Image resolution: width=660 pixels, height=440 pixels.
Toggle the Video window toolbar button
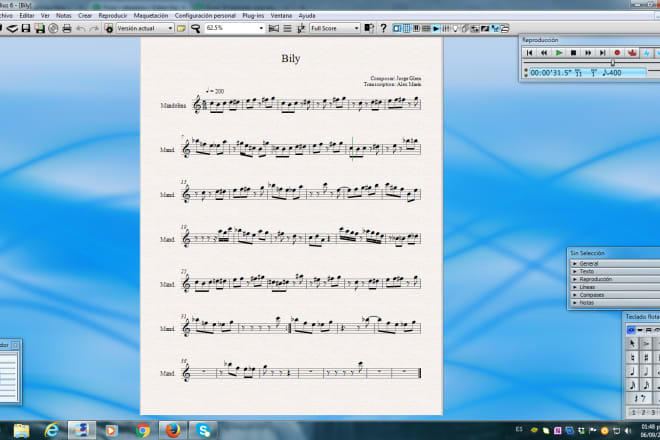coord(485,28)
